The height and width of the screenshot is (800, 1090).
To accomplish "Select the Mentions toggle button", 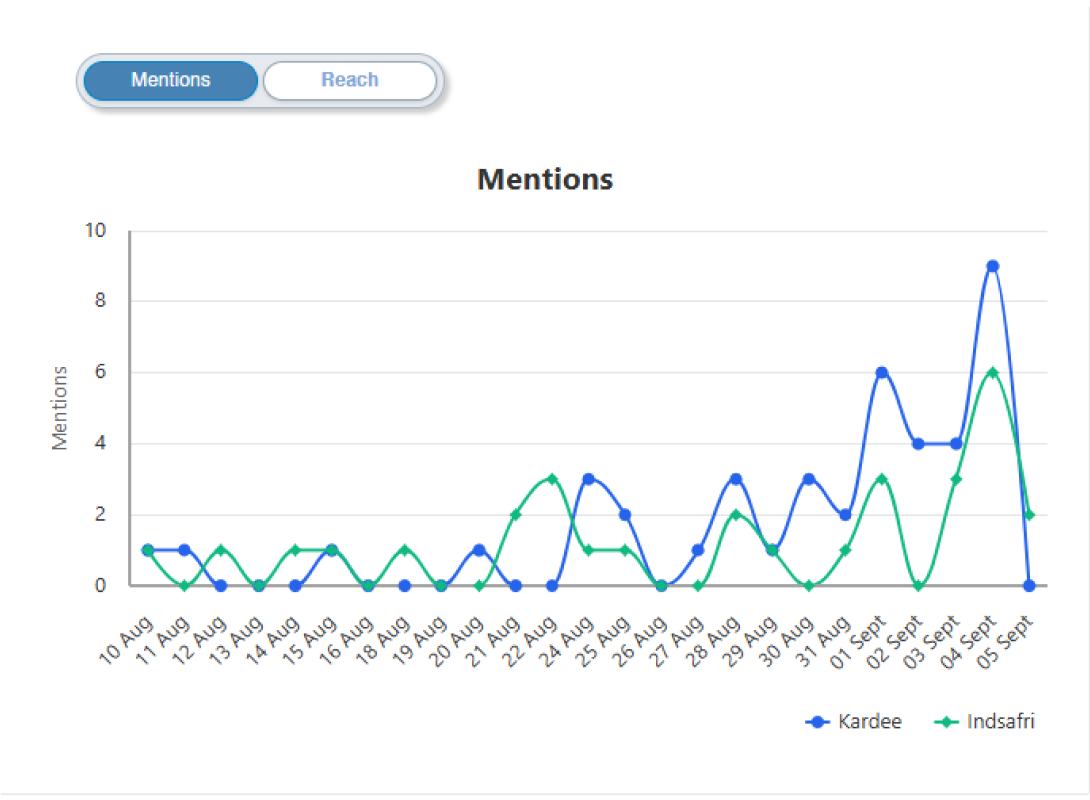I will click(171, 80).
